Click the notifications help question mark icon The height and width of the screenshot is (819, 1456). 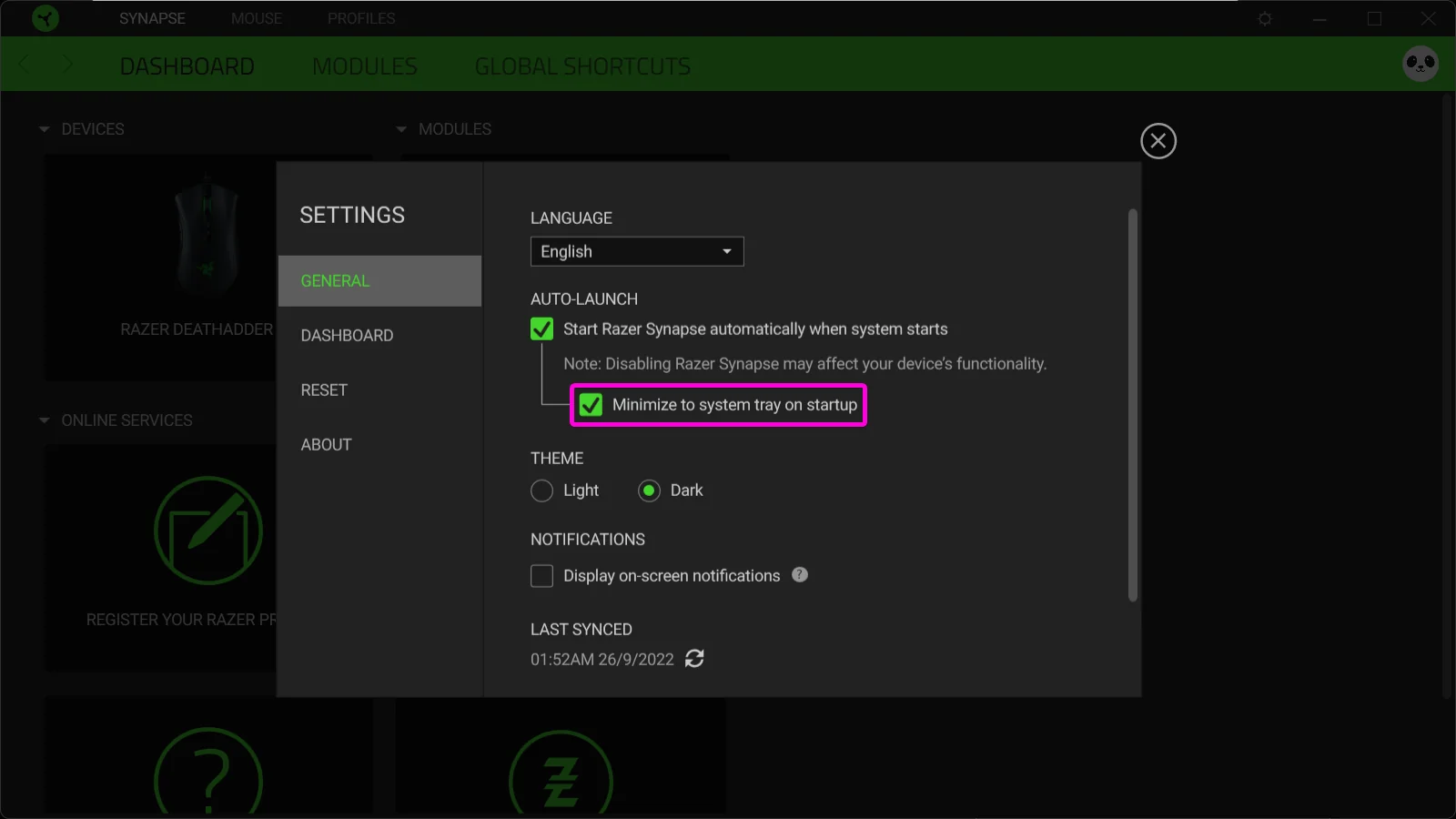click(x=800, y=574)
